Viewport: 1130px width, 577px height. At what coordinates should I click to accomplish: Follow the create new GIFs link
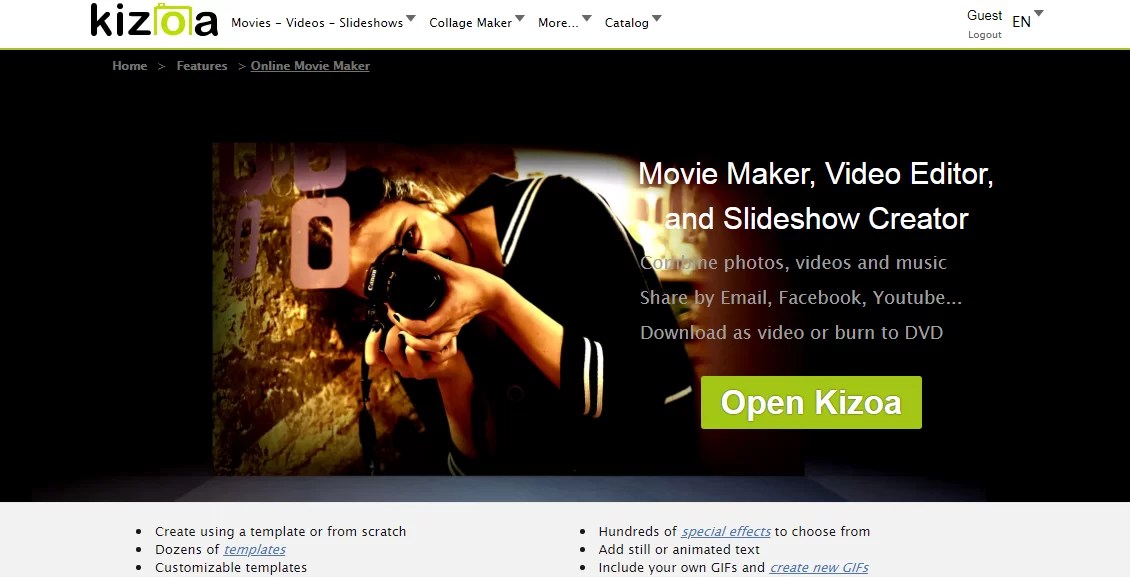pos(819,567)
